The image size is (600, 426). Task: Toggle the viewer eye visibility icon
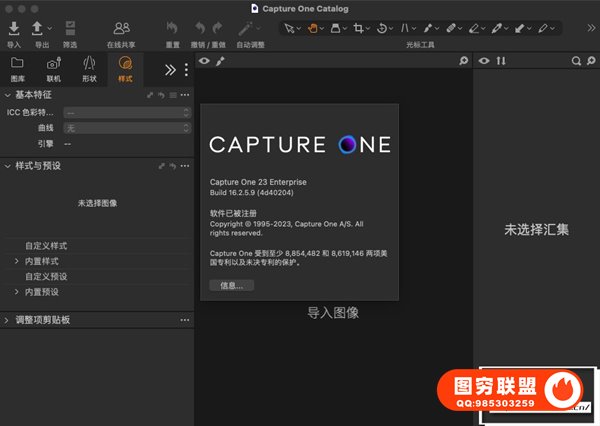coord(204,62)
